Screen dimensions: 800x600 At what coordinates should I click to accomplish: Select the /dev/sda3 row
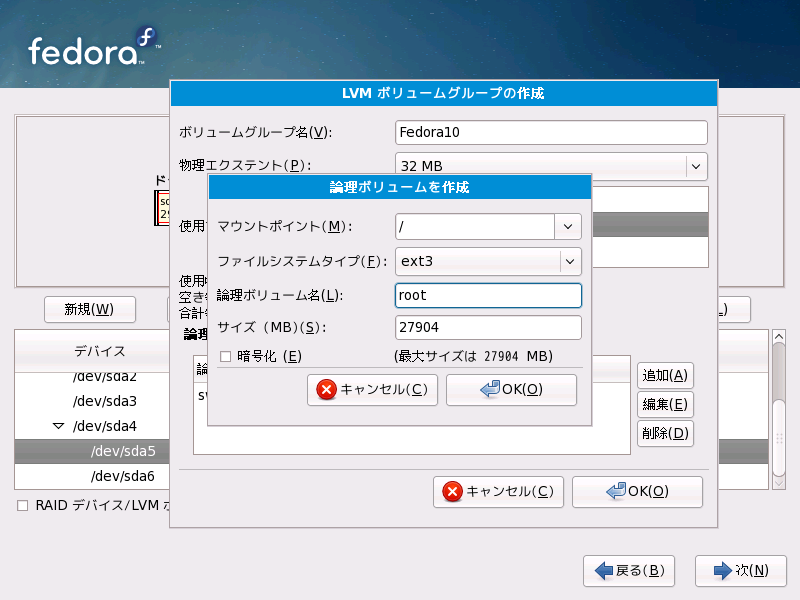point(92,401)
